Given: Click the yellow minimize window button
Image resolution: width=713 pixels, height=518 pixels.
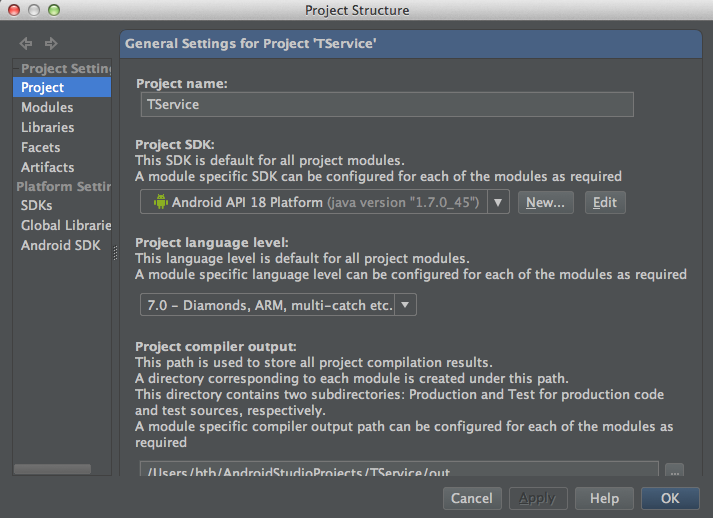Looking at the screenshot, I should tap(34, 10).
